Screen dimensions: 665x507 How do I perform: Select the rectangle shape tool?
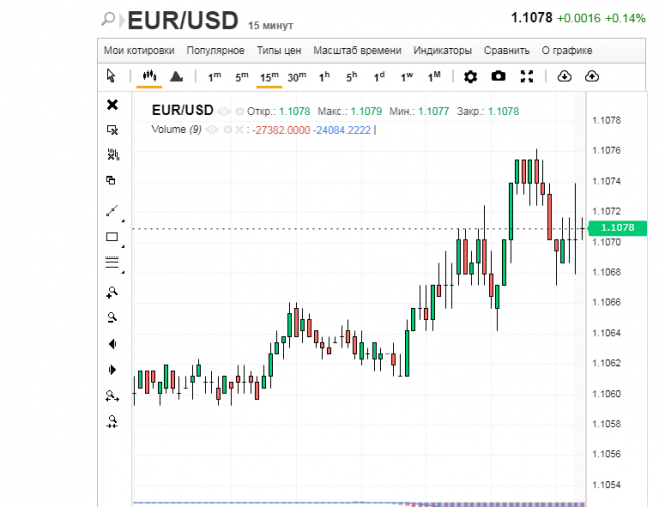click(x=112, y=237)
